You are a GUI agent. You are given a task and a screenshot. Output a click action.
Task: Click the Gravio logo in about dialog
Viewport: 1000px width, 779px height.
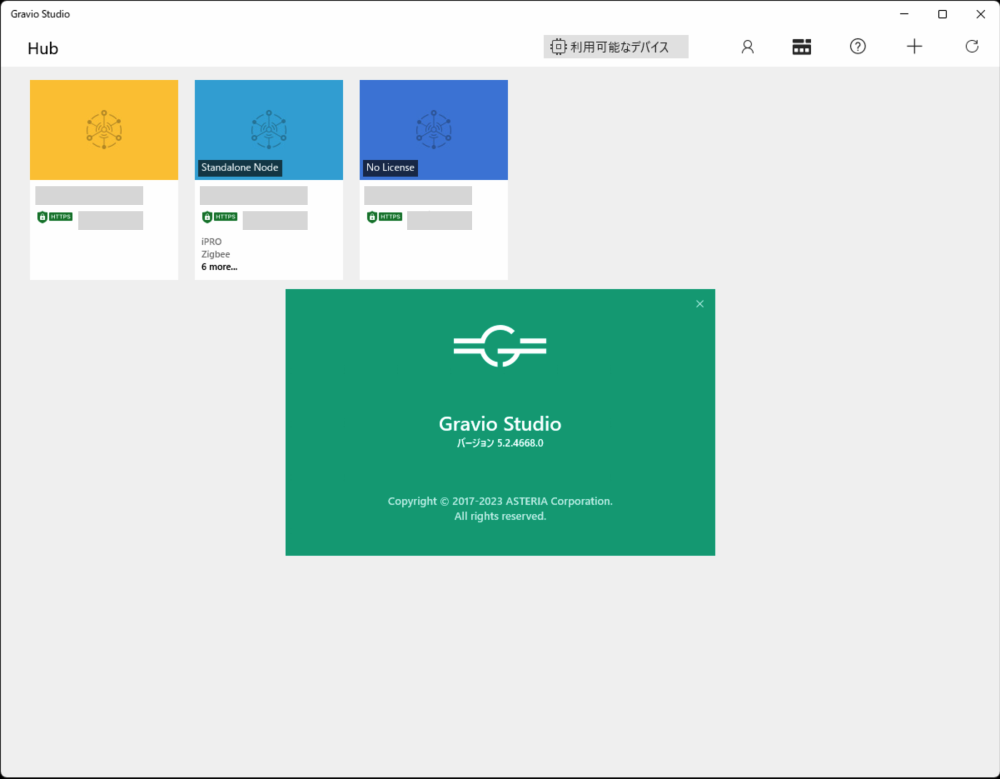pyautogui.click(x=500, y=346)
